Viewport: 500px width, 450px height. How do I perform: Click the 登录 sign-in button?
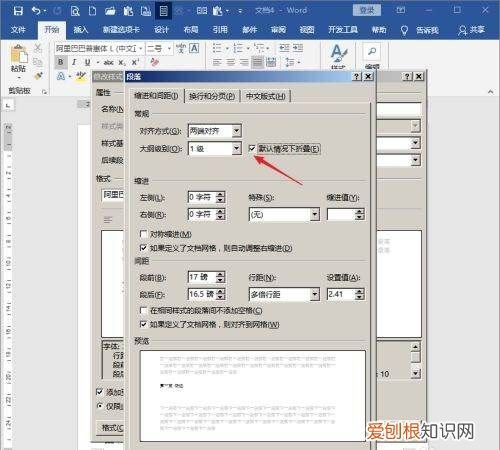click(367, 11)
